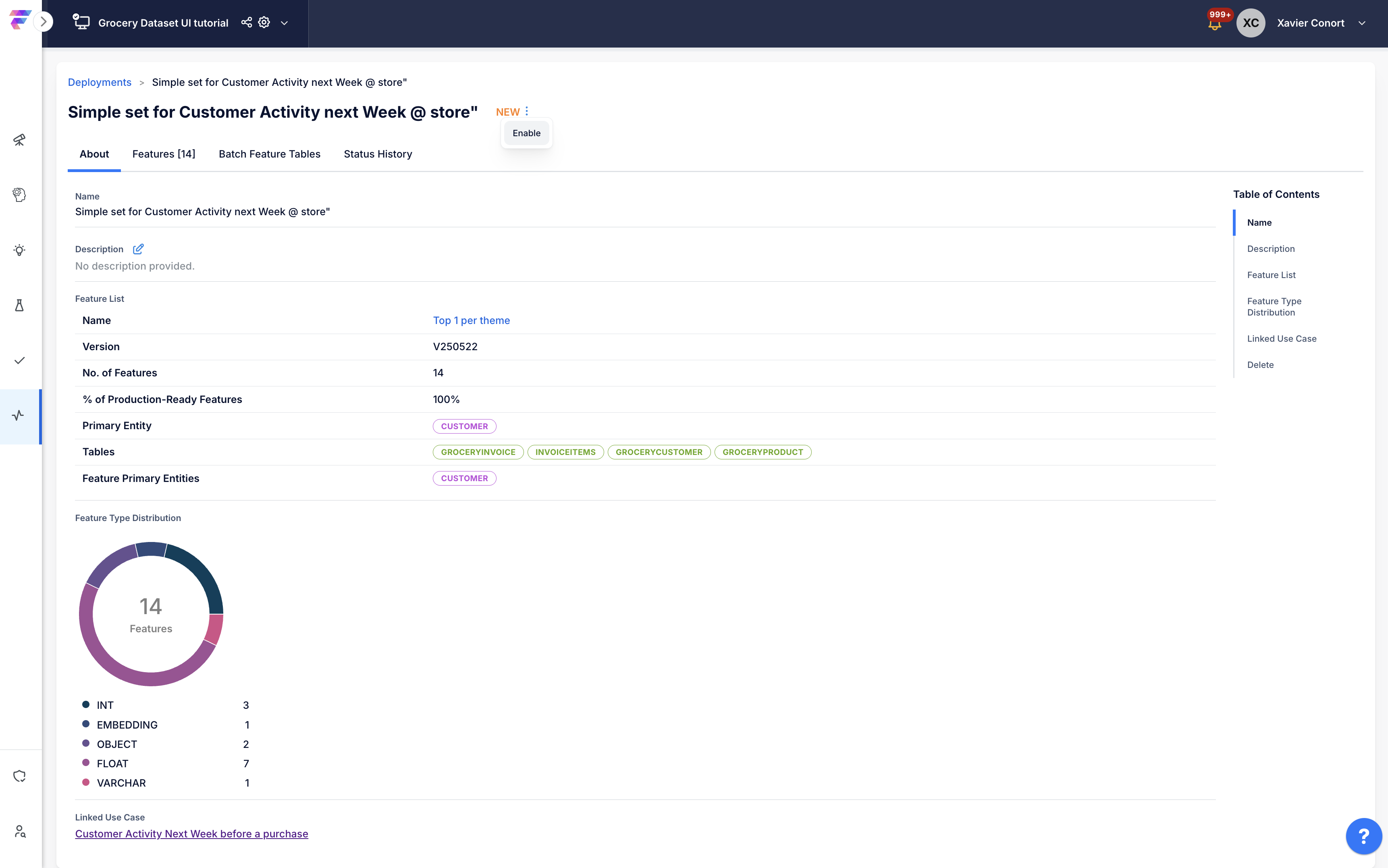1388x868 pixels.
Task: Edit description with the pencil icon
Action: coord(138,249)
